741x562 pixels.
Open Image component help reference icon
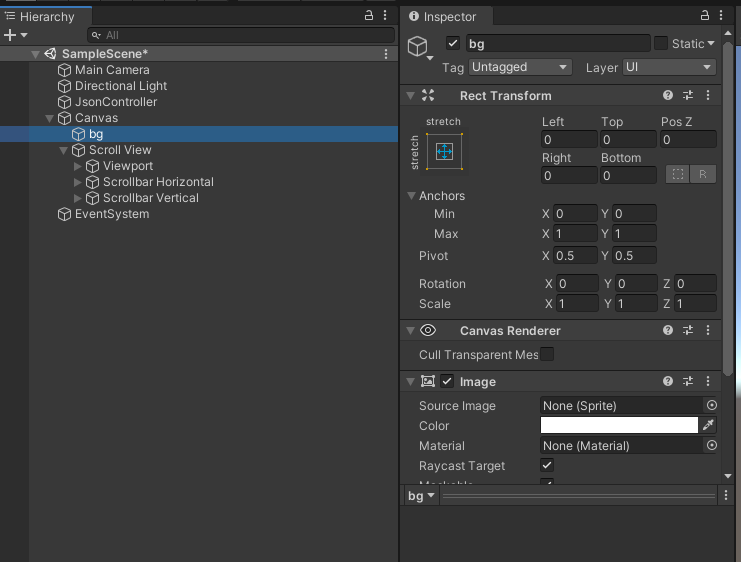pos(668,381)
